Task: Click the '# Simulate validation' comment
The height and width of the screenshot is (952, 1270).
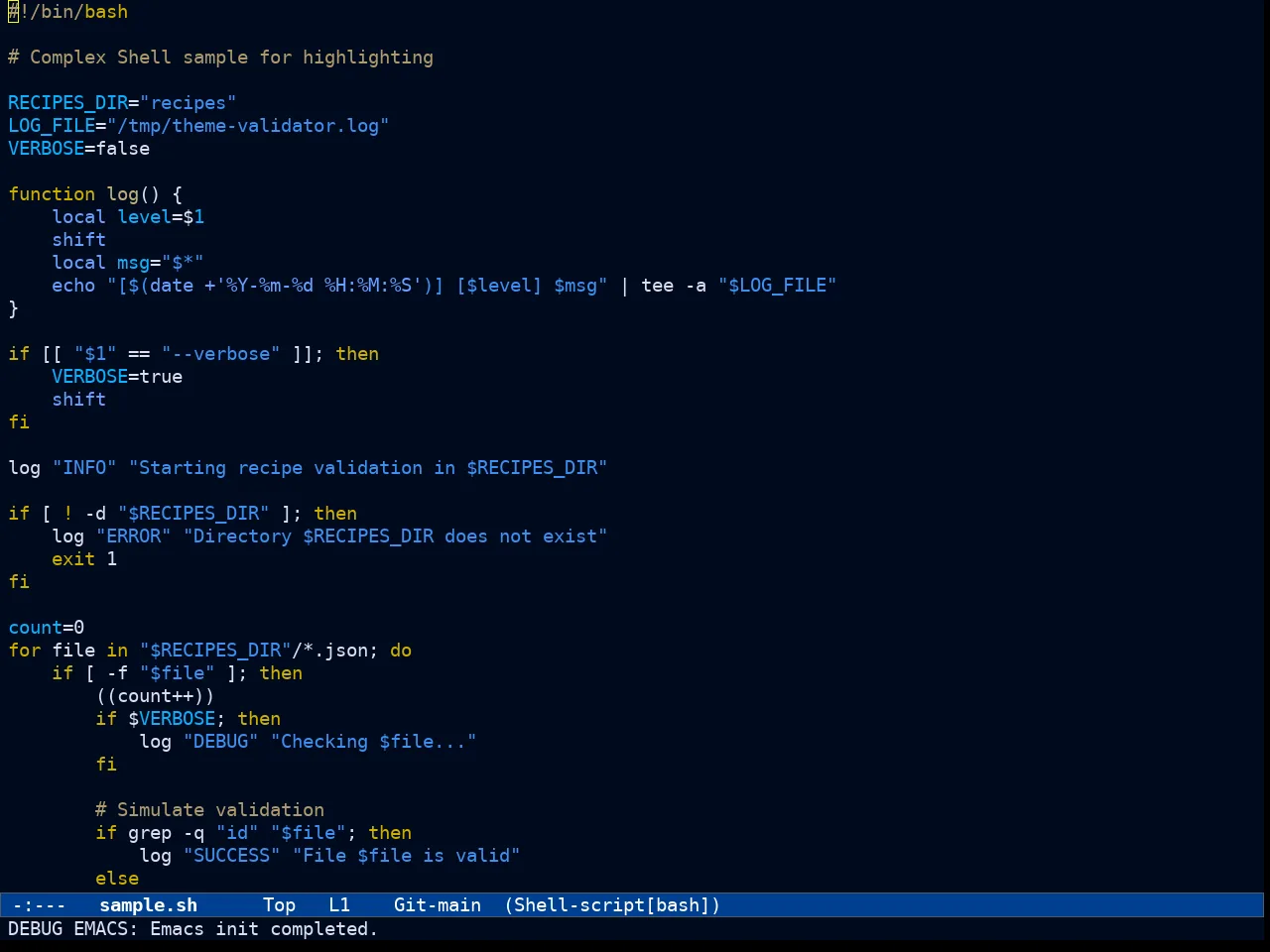Action: point(210,810)
